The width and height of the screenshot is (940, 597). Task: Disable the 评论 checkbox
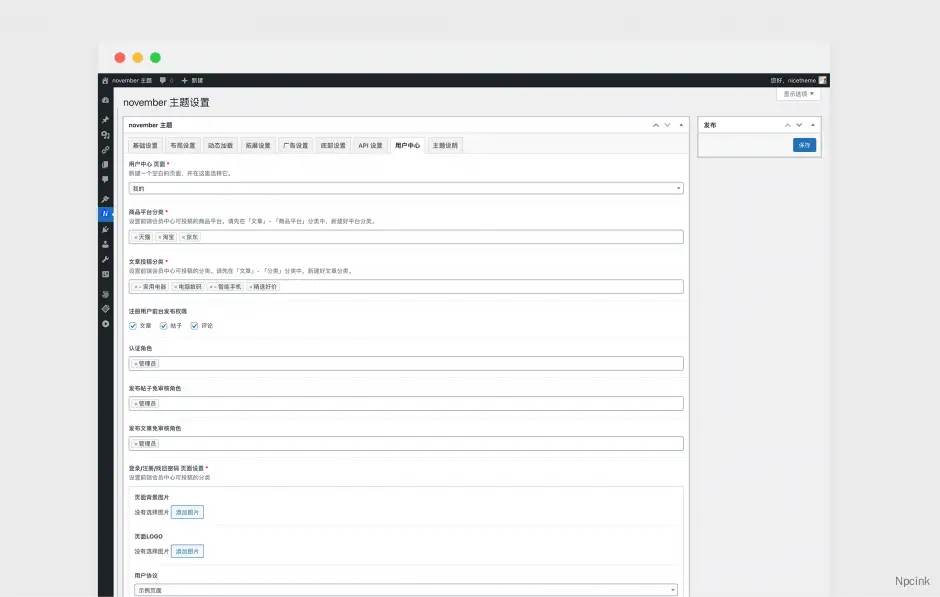click(194, 325)
